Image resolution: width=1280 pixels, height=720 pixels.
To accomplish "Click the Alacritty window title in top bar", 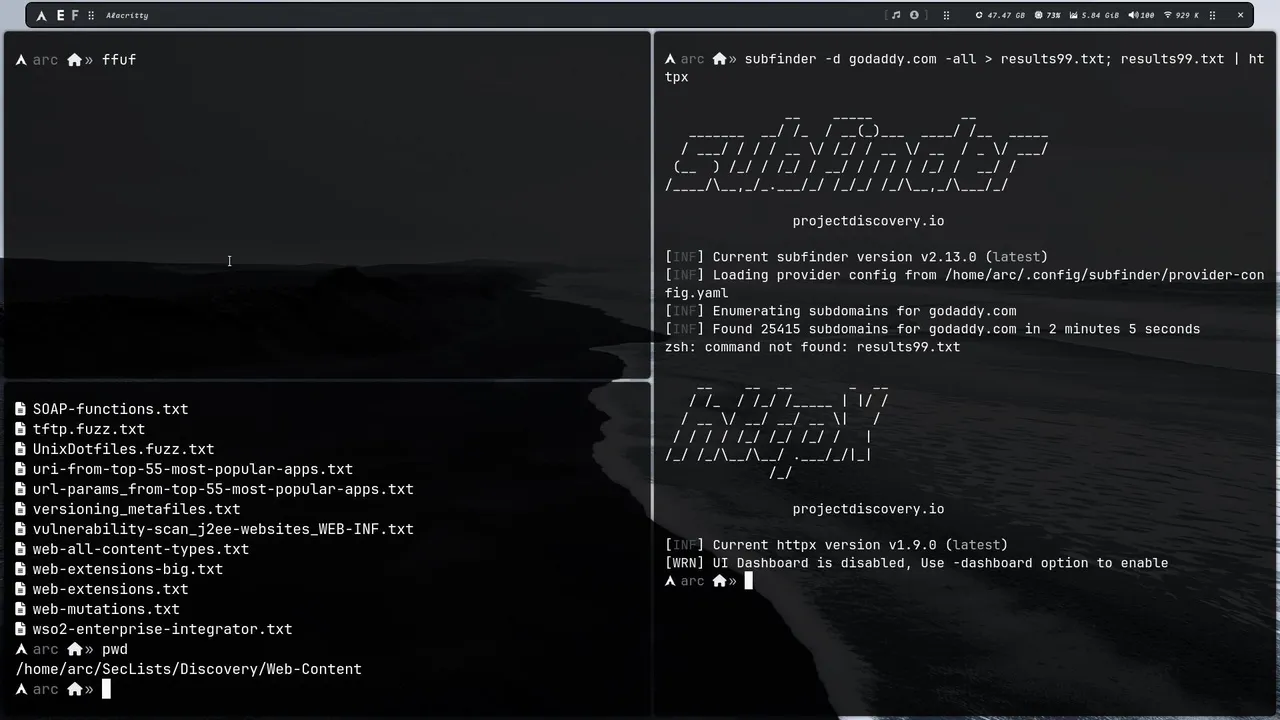I will click(x=127, y=15).
